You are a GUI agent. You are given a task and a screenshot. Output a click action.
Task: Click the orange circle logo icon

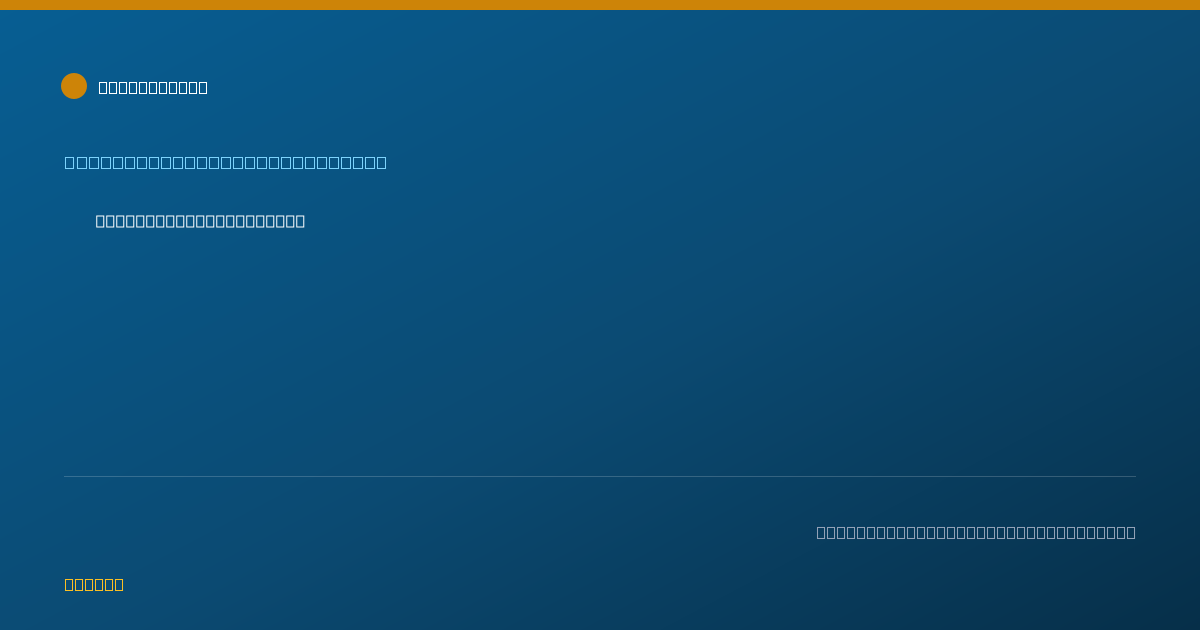pos(74,86)
